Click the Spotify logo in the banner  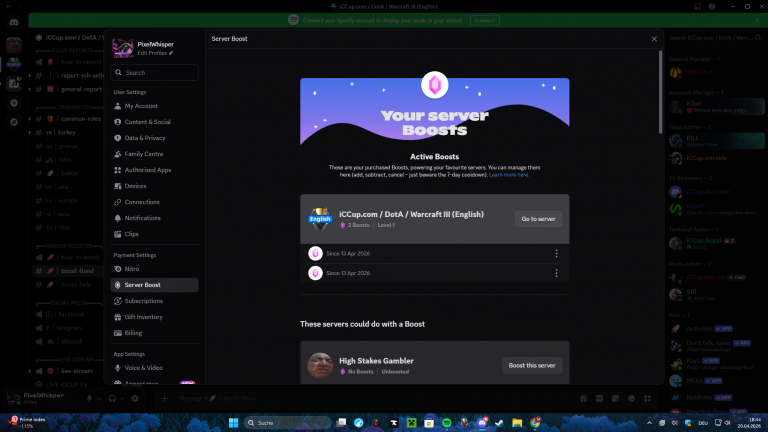pos(293,20)
